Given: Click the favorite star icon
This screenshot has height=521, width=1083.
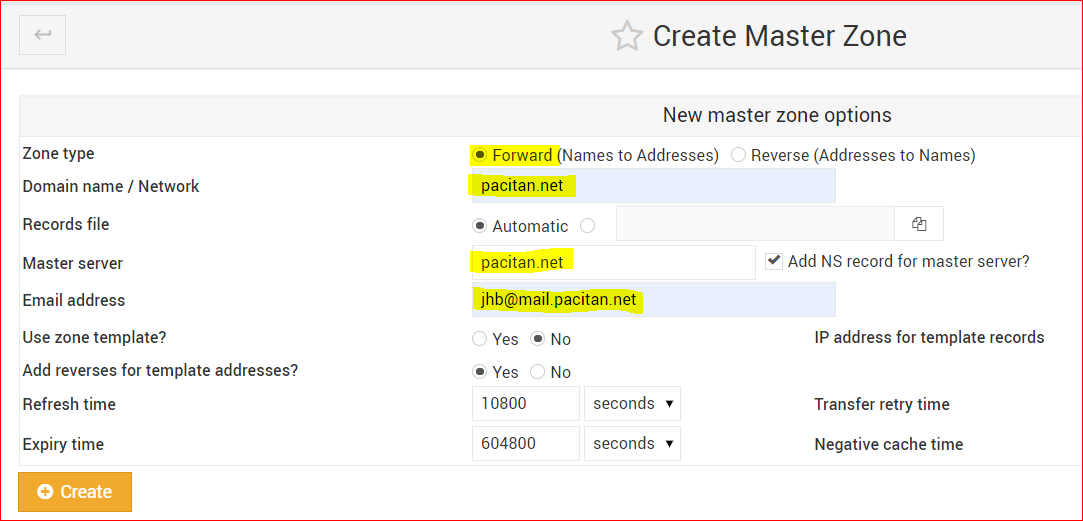Looking at the screenshot, I should (627, 37).
